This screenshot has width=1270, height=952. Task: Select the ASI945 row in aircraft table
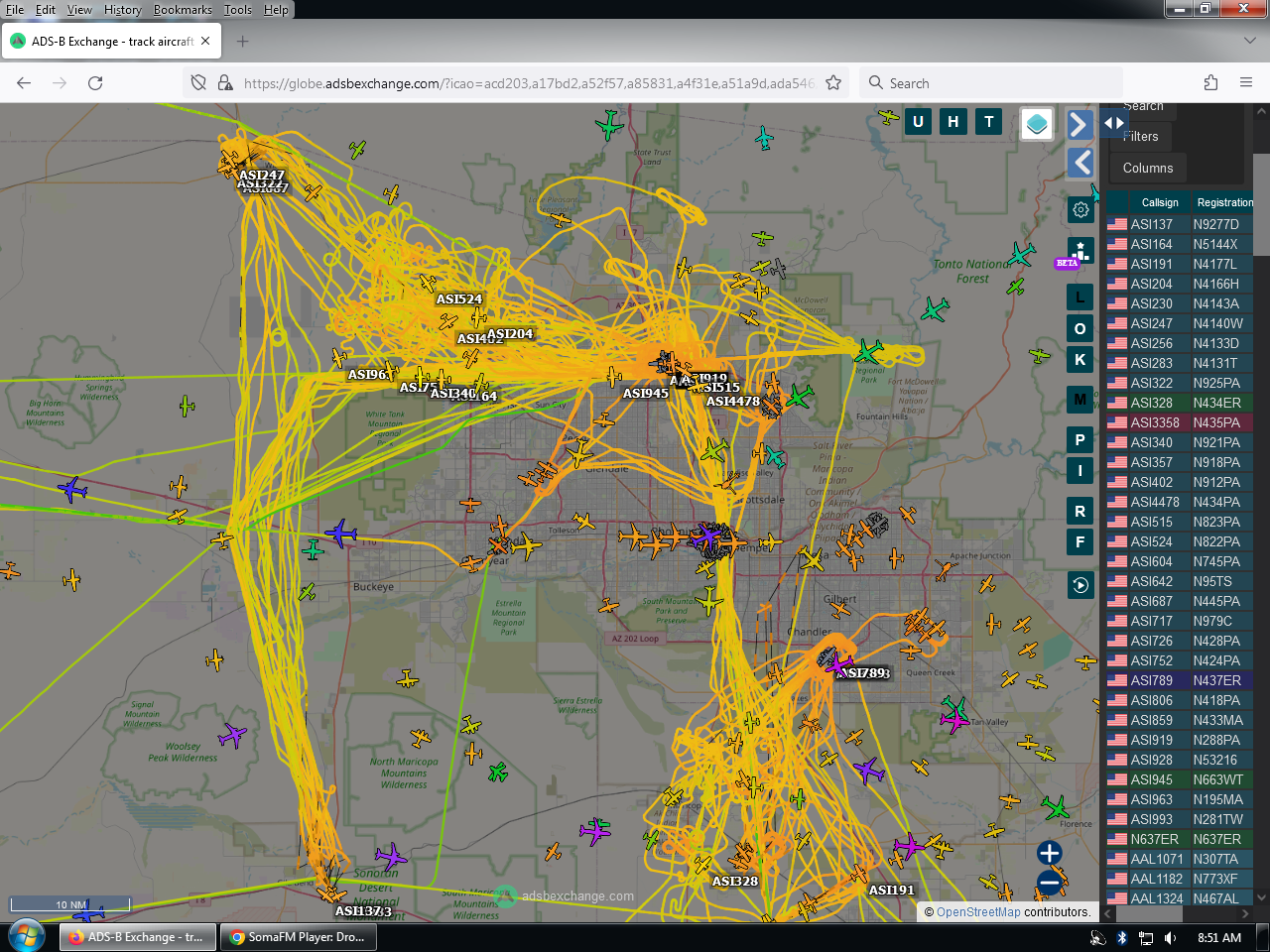(x=1180, y=779)
